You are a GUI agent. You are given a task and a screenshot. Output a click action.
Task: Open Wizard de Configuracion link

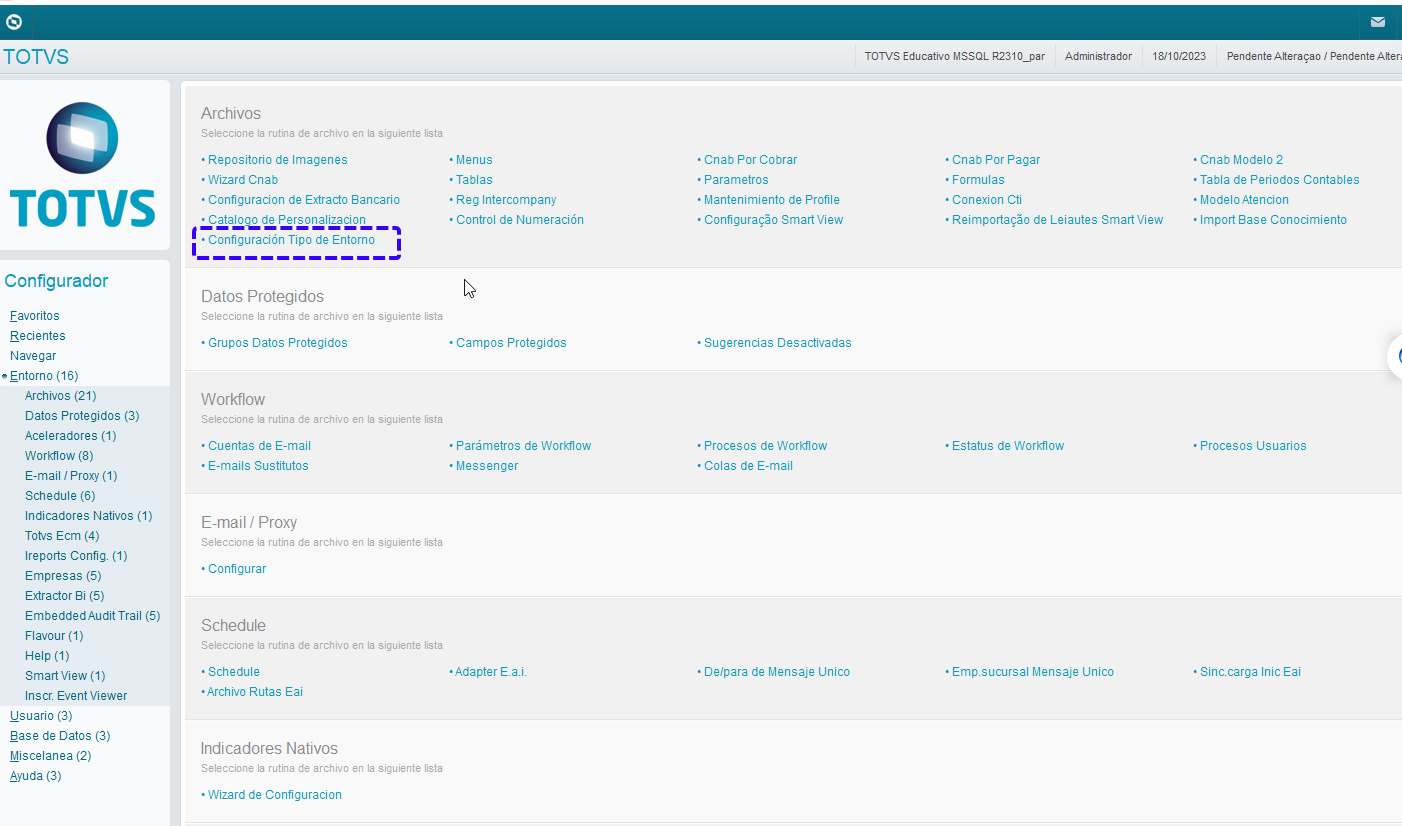(275, 795)
